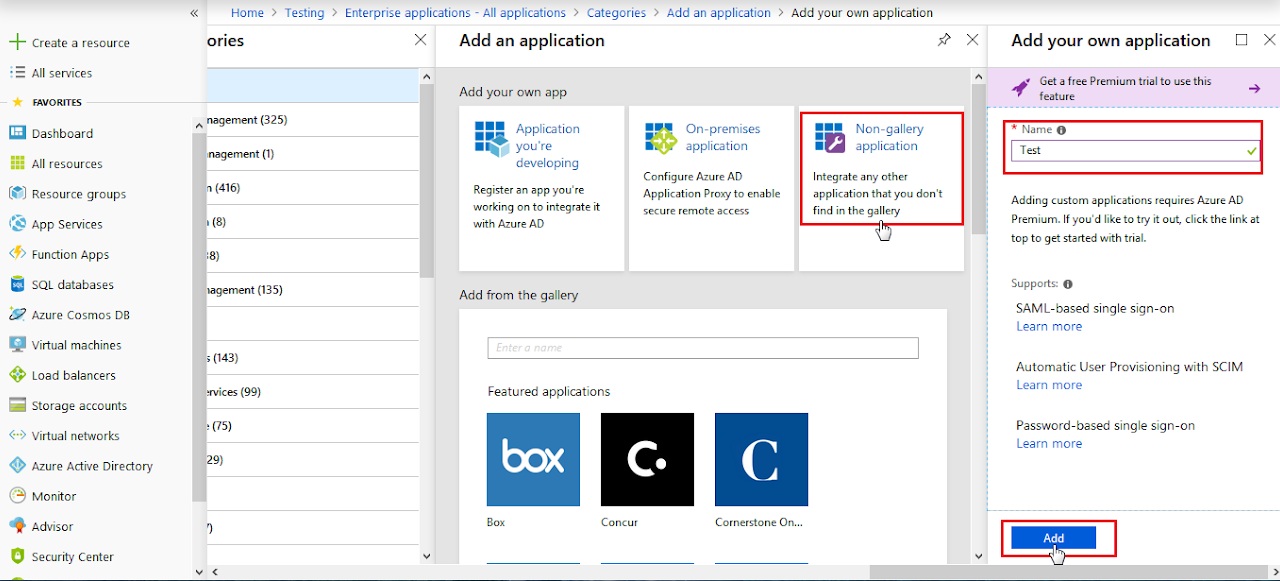Open the Resource groups icon
This screenshot has width=1280, height=581.
point(16,193)
